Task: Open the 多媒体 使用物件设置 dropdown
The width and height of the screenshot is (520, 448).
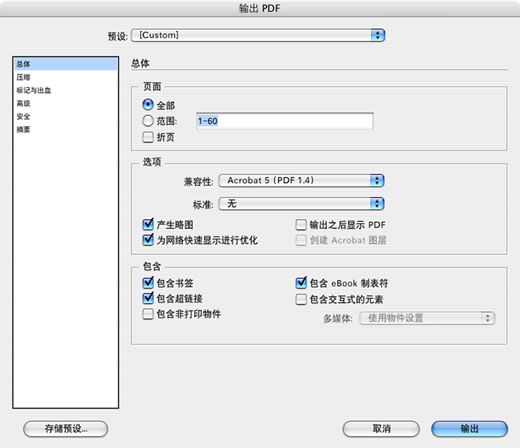Action: point(427,318)
